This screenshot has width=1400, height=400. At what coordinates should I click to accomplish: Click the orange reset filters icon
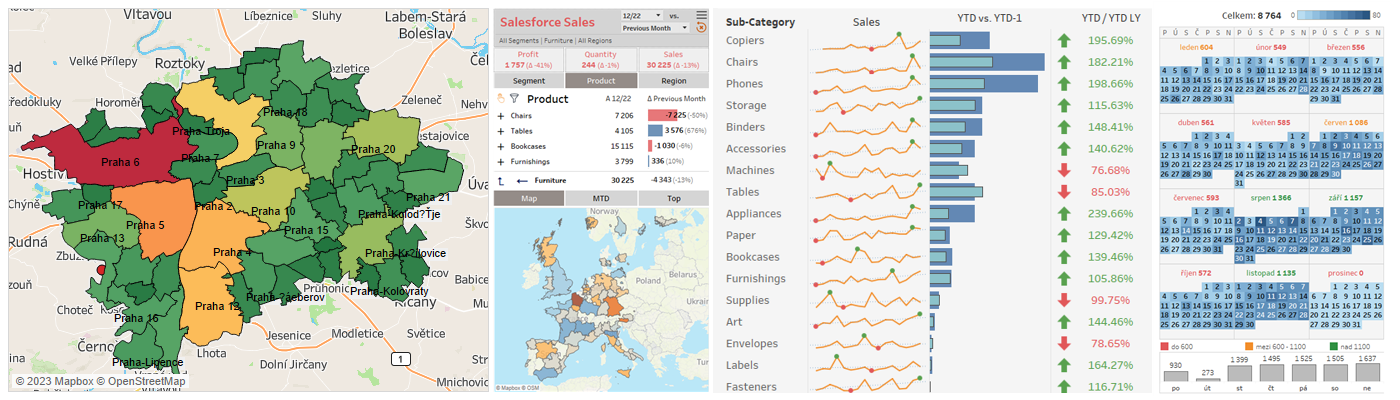[x=701, y=28]
